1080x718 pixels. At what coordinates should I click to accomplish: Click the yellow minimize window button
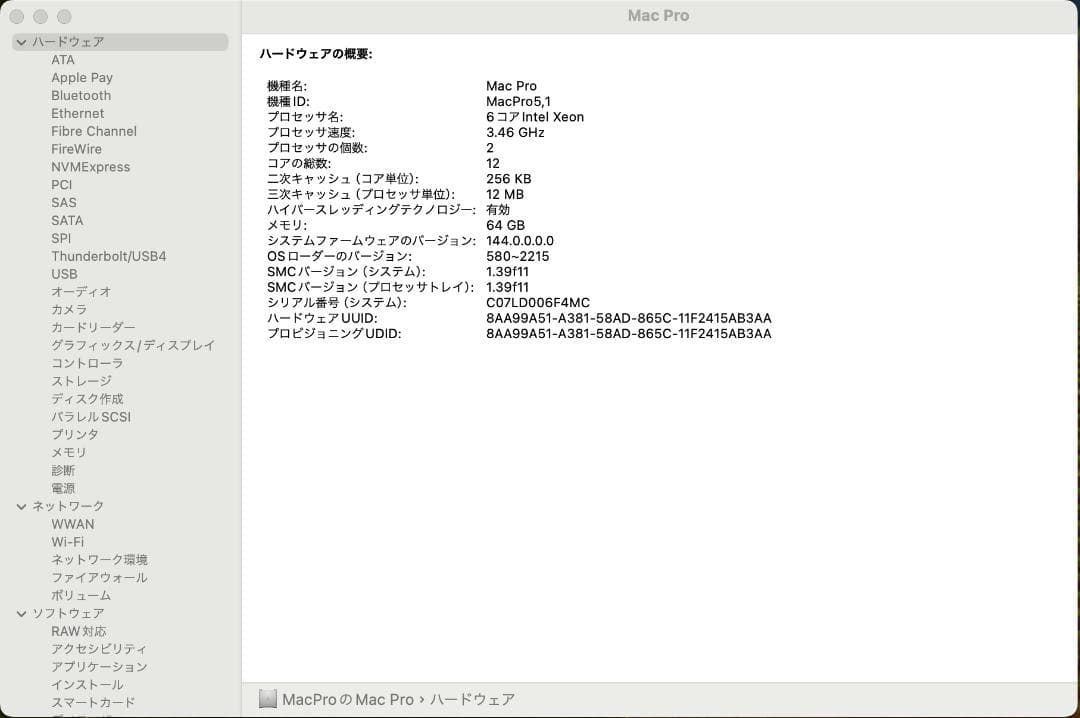[x=41, y=17]
